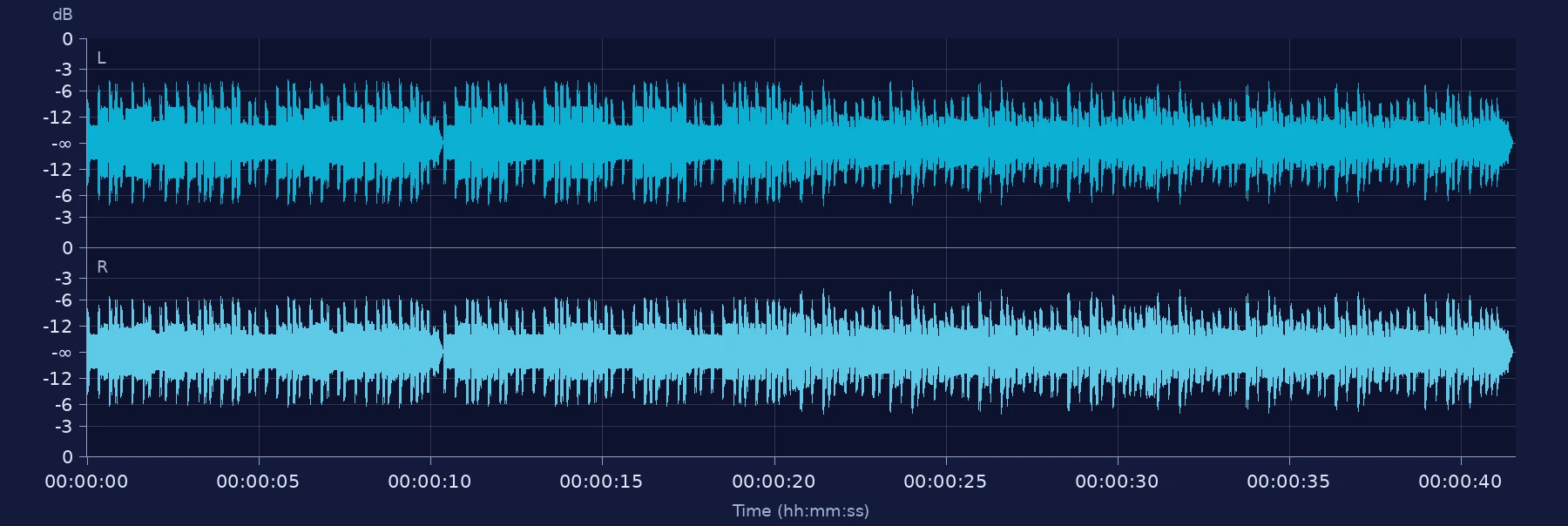1568x526 pixels.
Task: Click the right channel waveform's tapered end
Action: (x=1507, y=352)
